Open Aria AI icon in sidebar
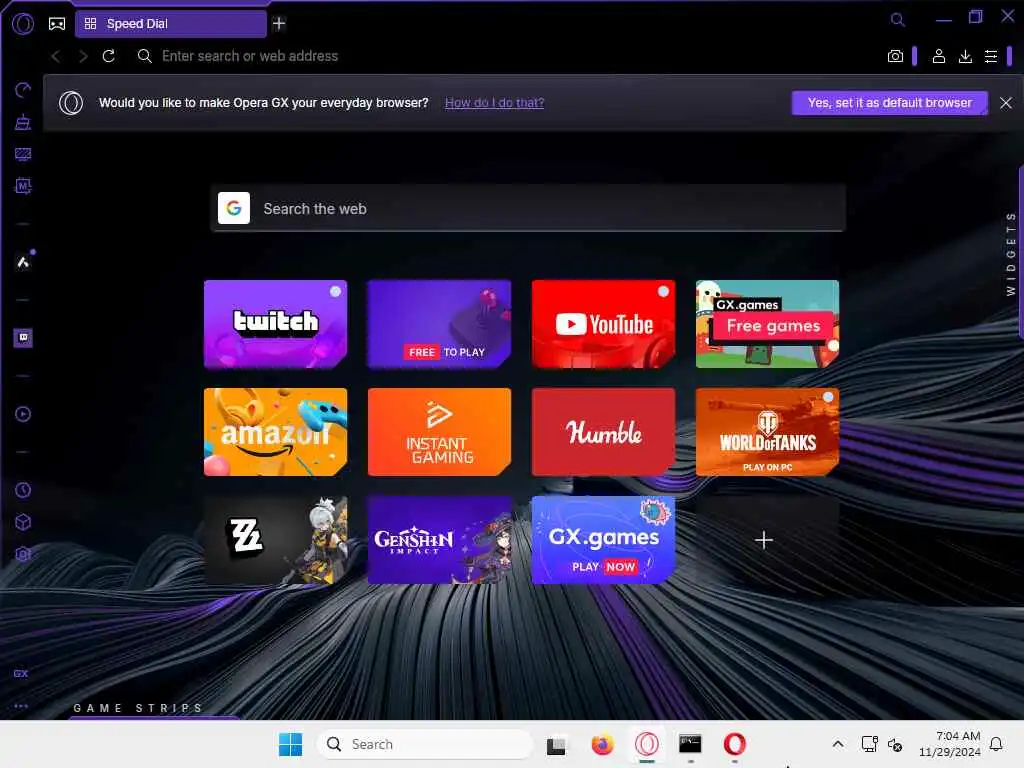Screen dimensions: 1024x768 tap(23, 262)
